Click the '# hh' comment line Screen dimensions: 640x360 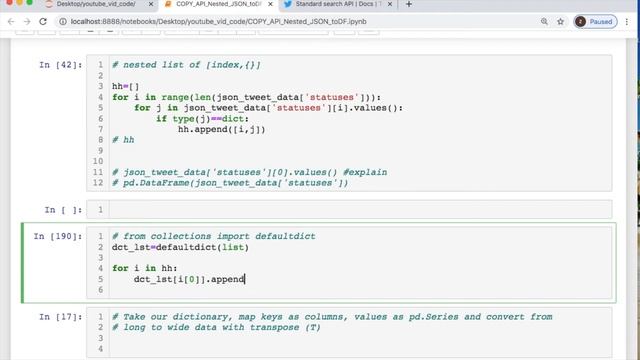123,140
